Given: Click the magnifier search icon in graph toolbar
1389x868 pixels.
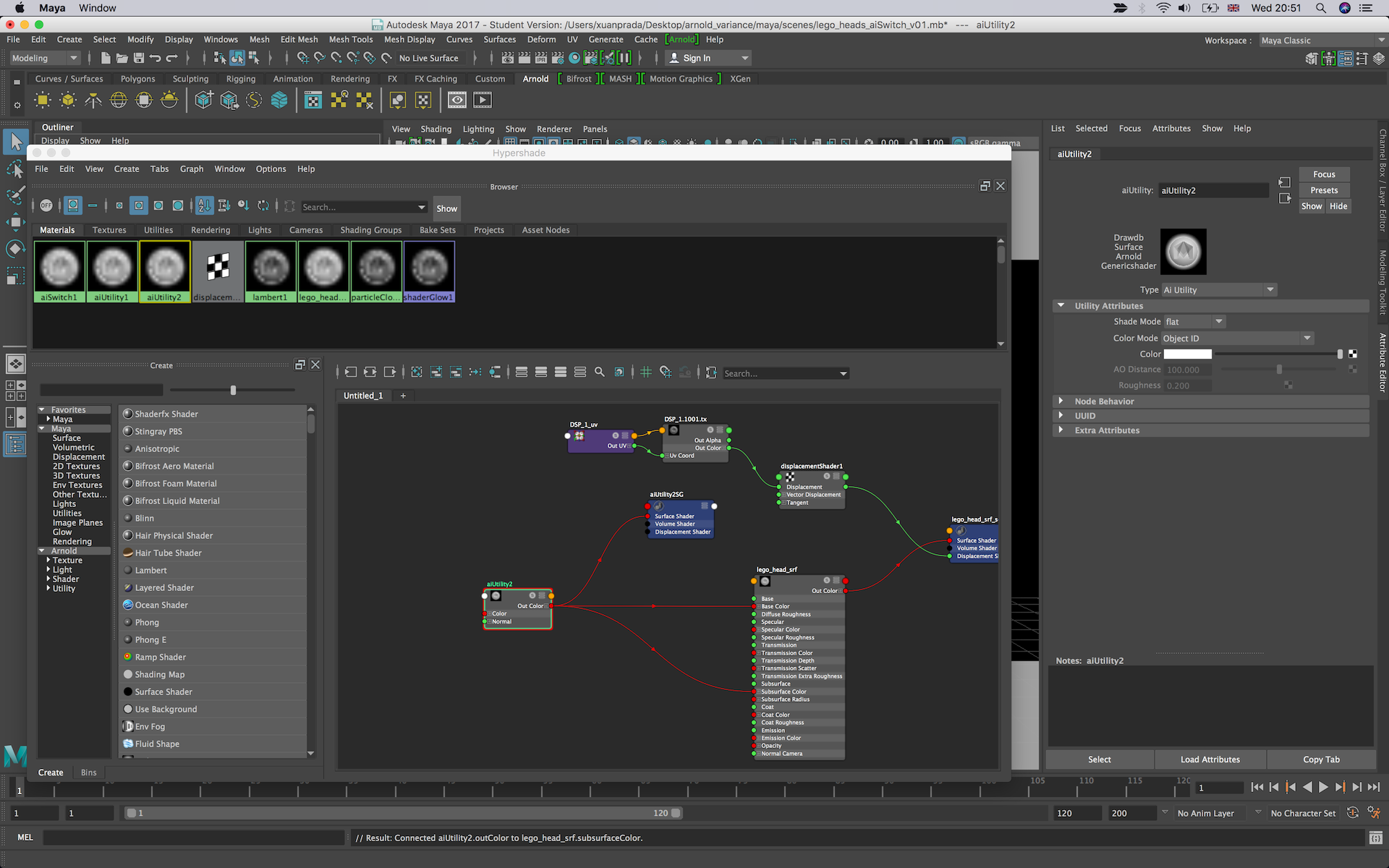Looking at the screenshot, I should tap(600, 372).
